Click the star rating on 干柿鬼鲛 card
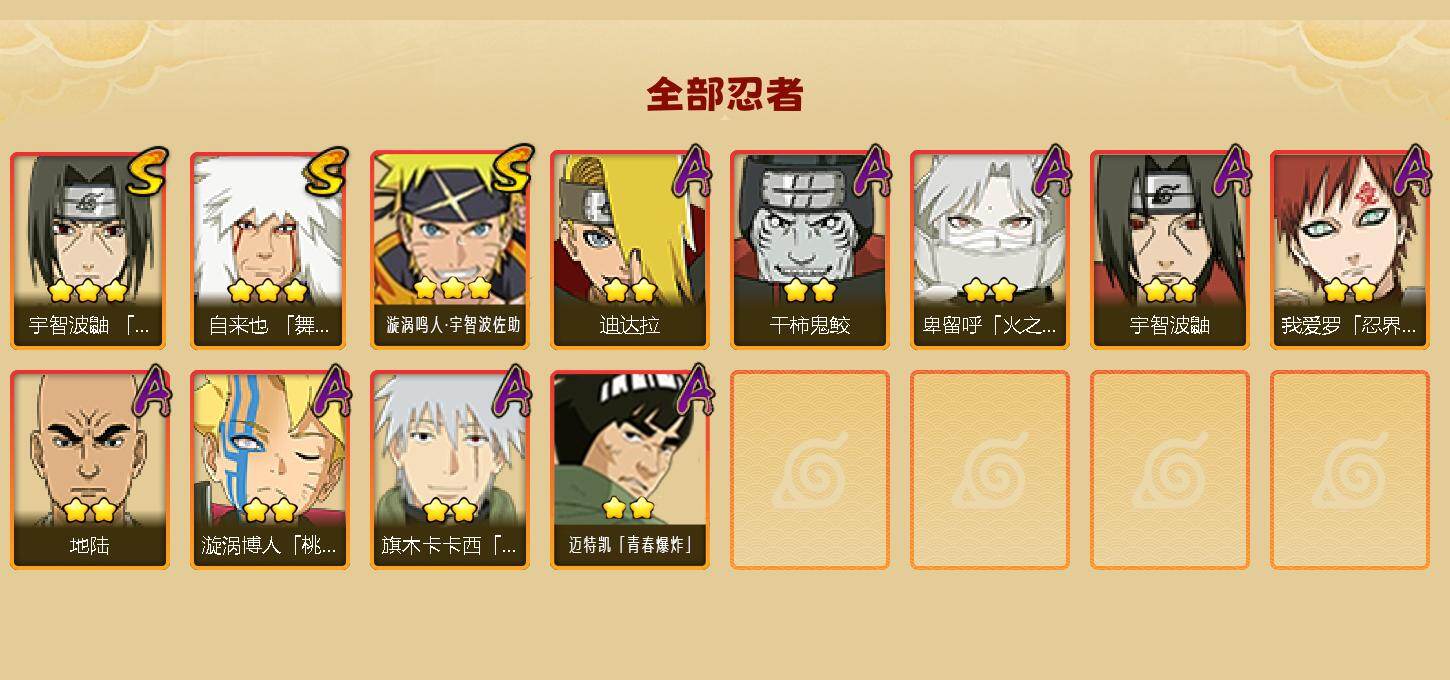1450x680 pixels. pyautogui.click(x=810, y=290)
